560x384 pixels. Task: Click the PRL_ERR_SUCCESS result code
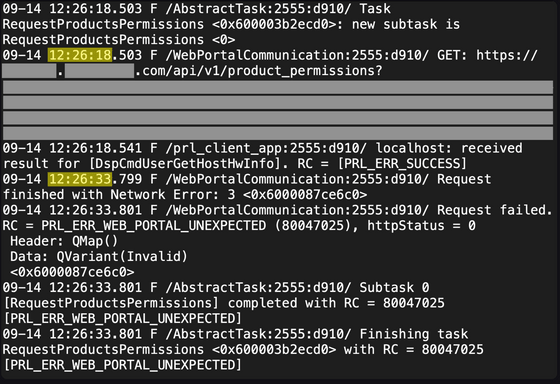click(402, 164)
